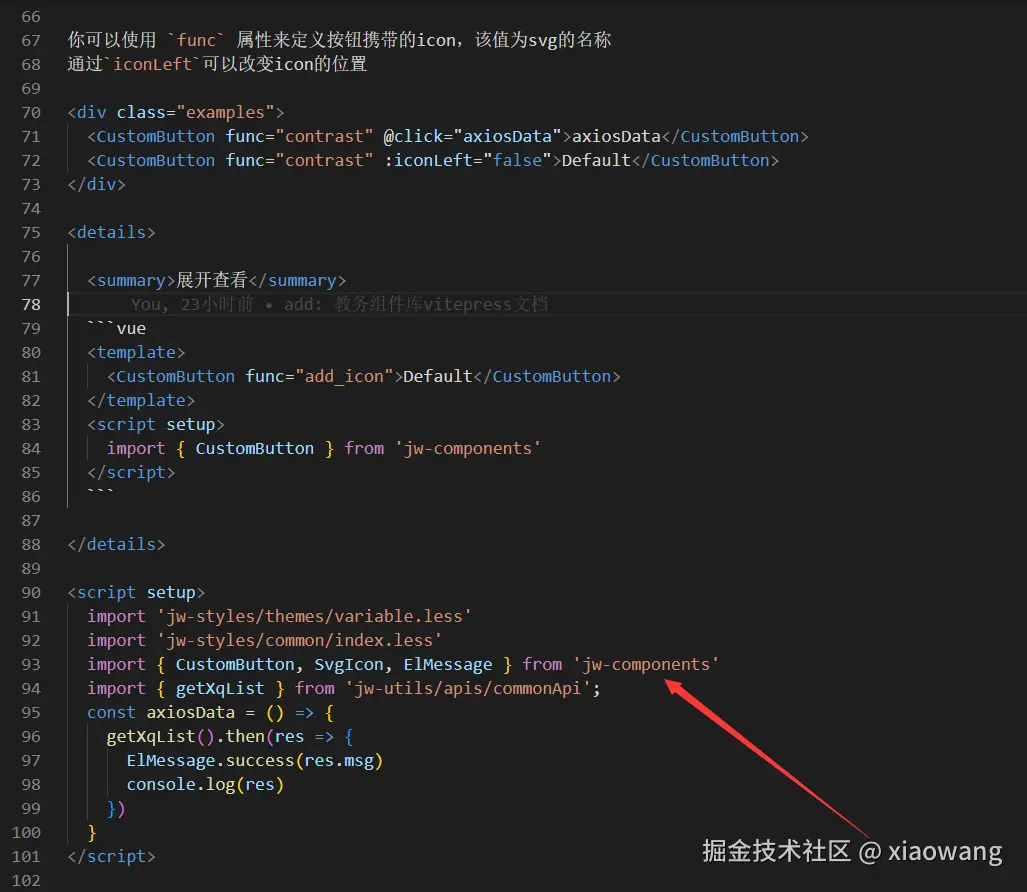This screenshot has width=1027, height=892.
Task: Click ElMessage in the line 93 import
Action: click(447, 665)
